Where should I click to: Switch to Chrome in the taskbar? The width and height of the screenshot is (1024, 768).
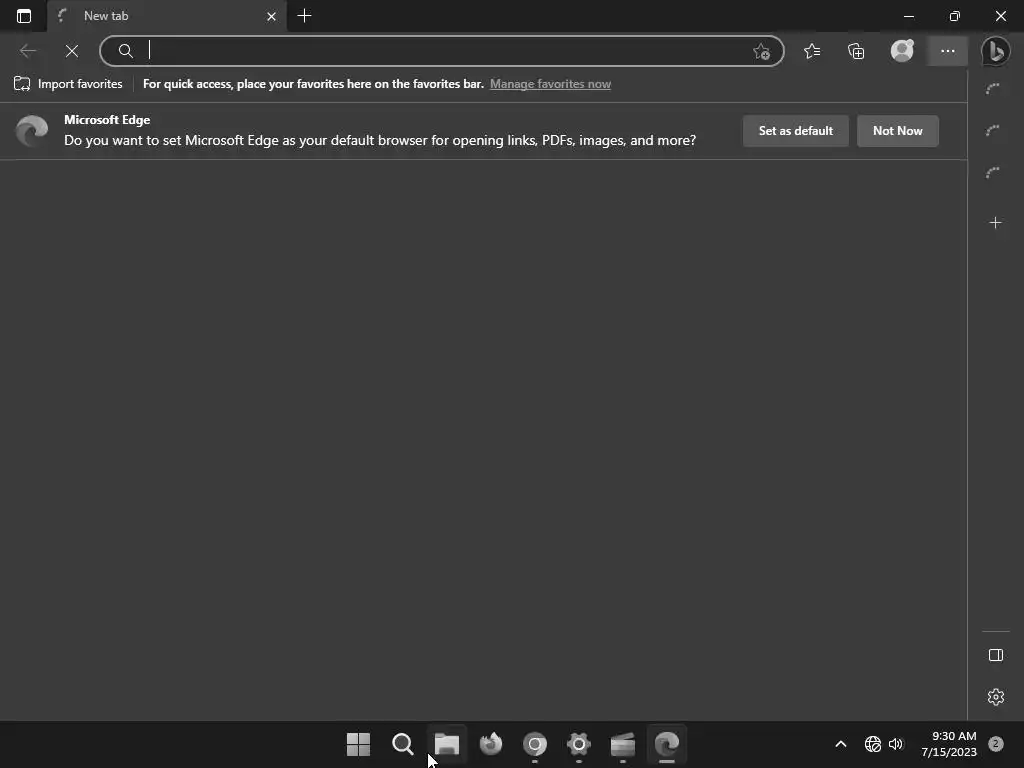[x=535, y=744]
